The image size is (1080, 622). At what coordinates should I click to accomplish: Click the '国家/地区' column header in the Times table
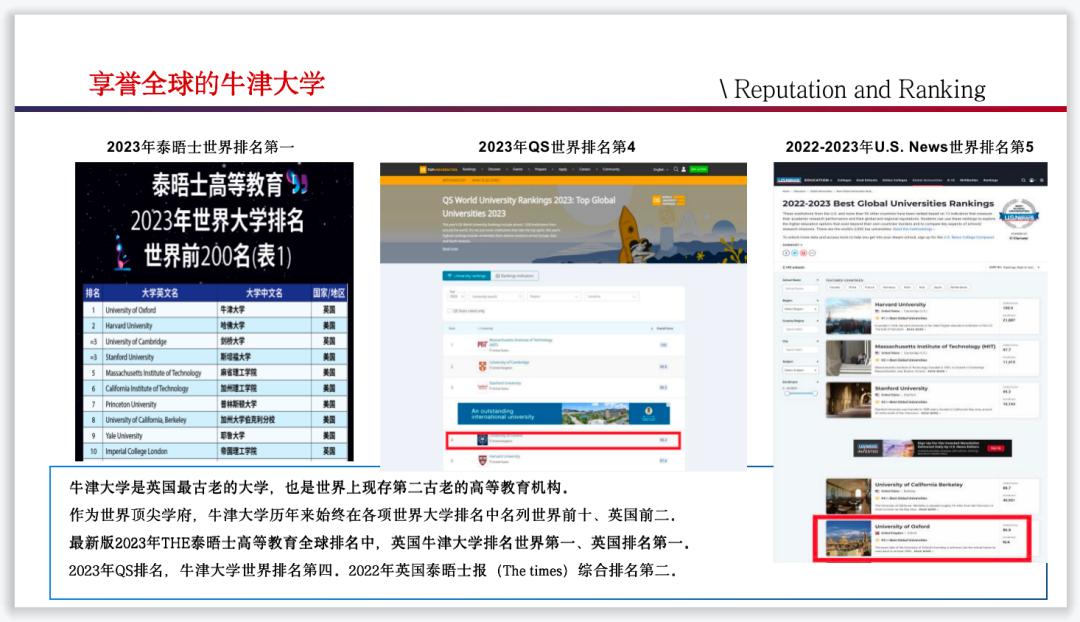(329, 293)
